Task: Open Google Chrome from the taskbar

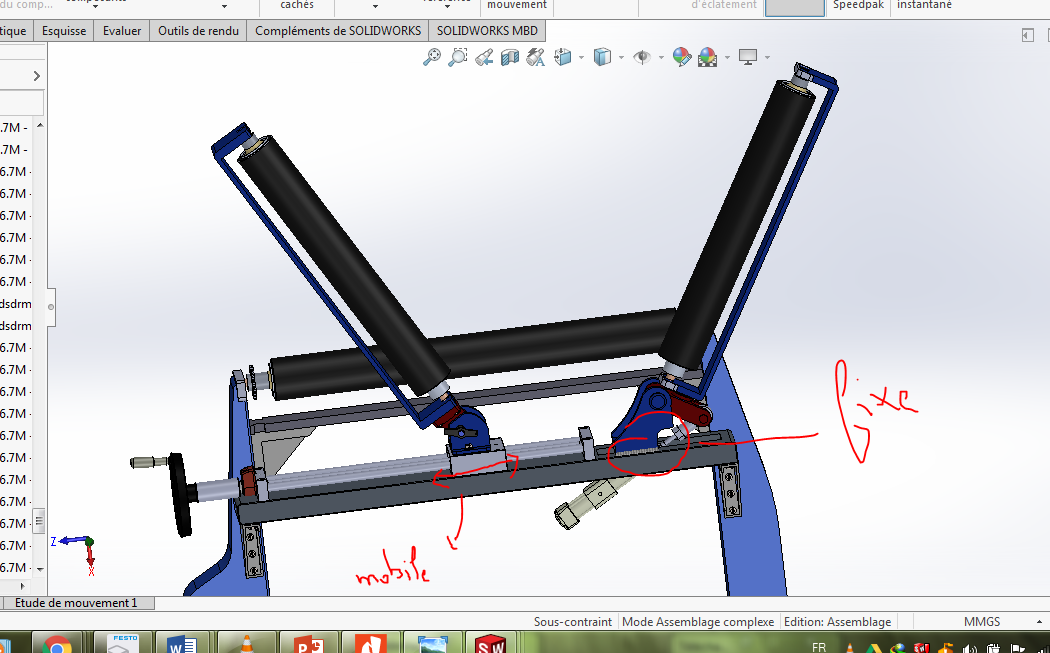Action: 58,644
